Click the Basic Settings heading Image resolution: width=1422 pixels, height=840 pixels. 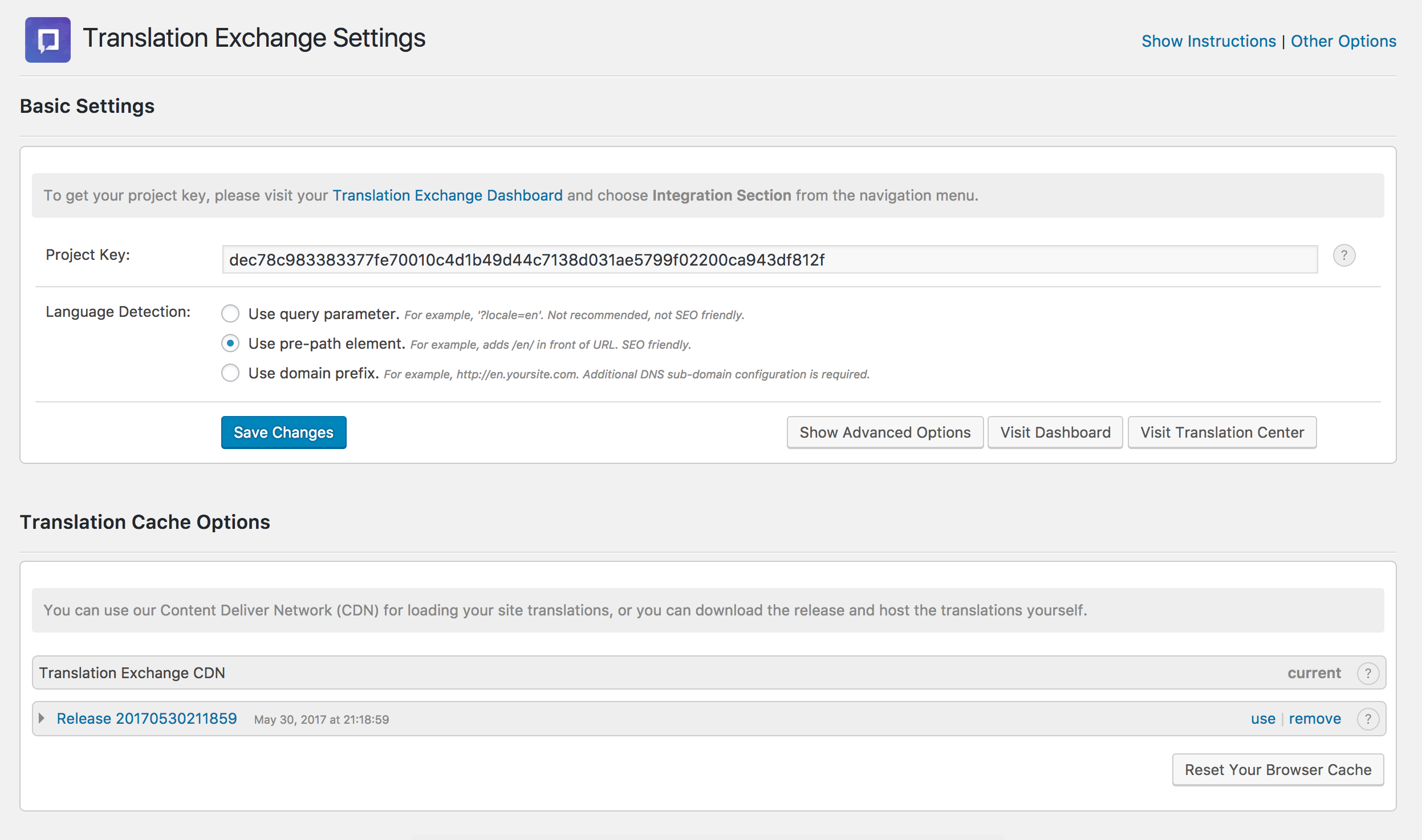[87, 106]
